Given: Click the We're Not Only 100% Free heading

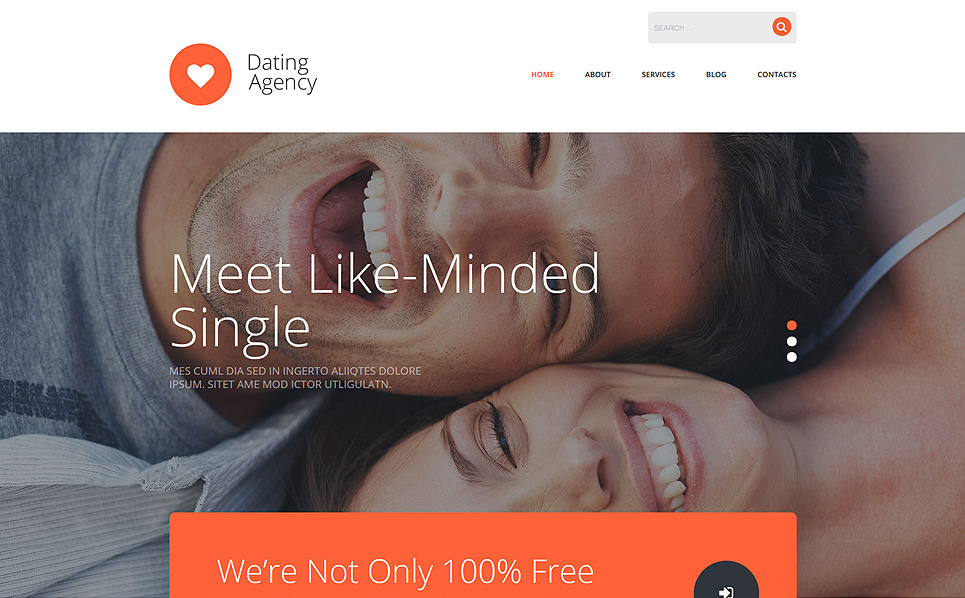Looking at the screenshot, I should click(405, 572).
